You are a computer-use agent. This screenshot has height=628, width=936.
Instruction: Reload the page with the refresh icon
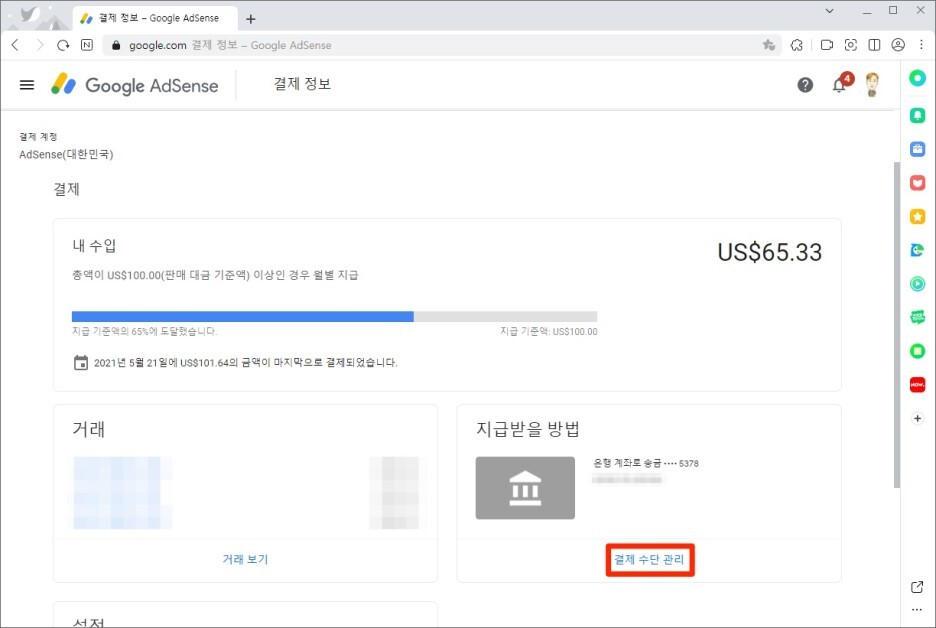point(63,45)
